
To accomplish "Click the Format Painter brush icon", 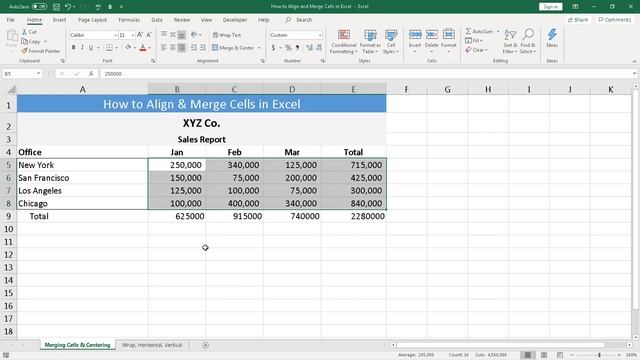I will [x=24, y=51].
